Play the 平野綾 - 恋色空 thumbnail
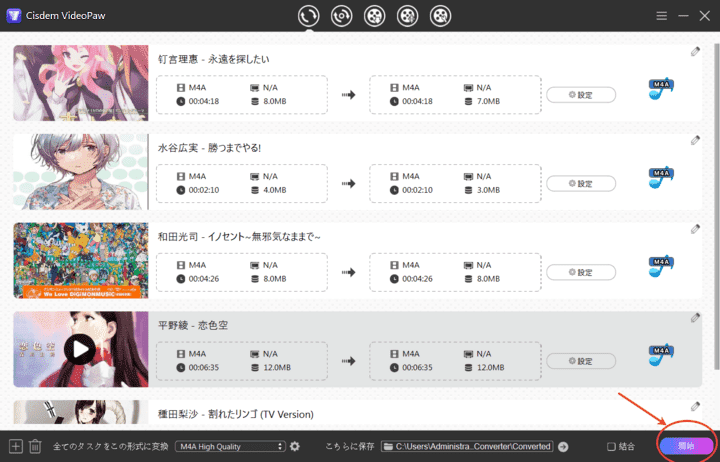This screenshot has width=720, height=462. pyautogui.click(x=80, y=349)
